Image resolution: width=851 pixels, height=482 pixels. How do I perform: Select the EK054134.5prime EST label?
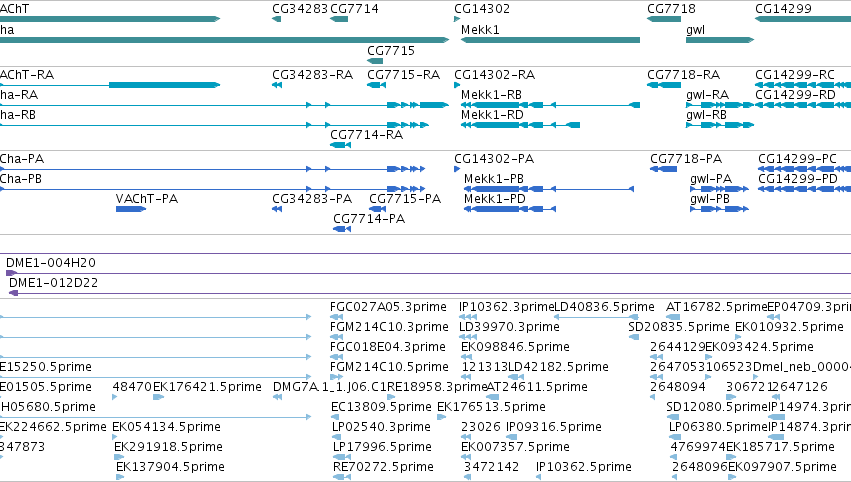(x=166, y=427)
